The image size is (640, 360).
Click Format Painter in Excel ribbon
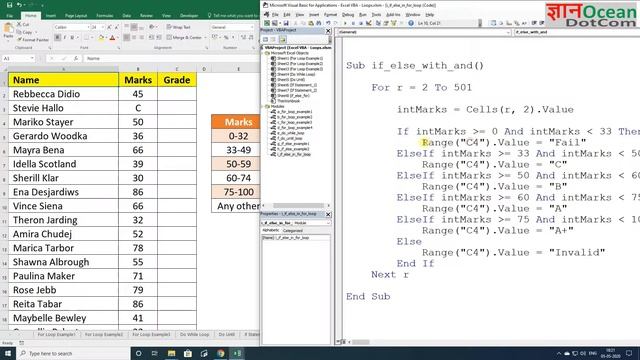pyautogui.click(x=33, y=40)
